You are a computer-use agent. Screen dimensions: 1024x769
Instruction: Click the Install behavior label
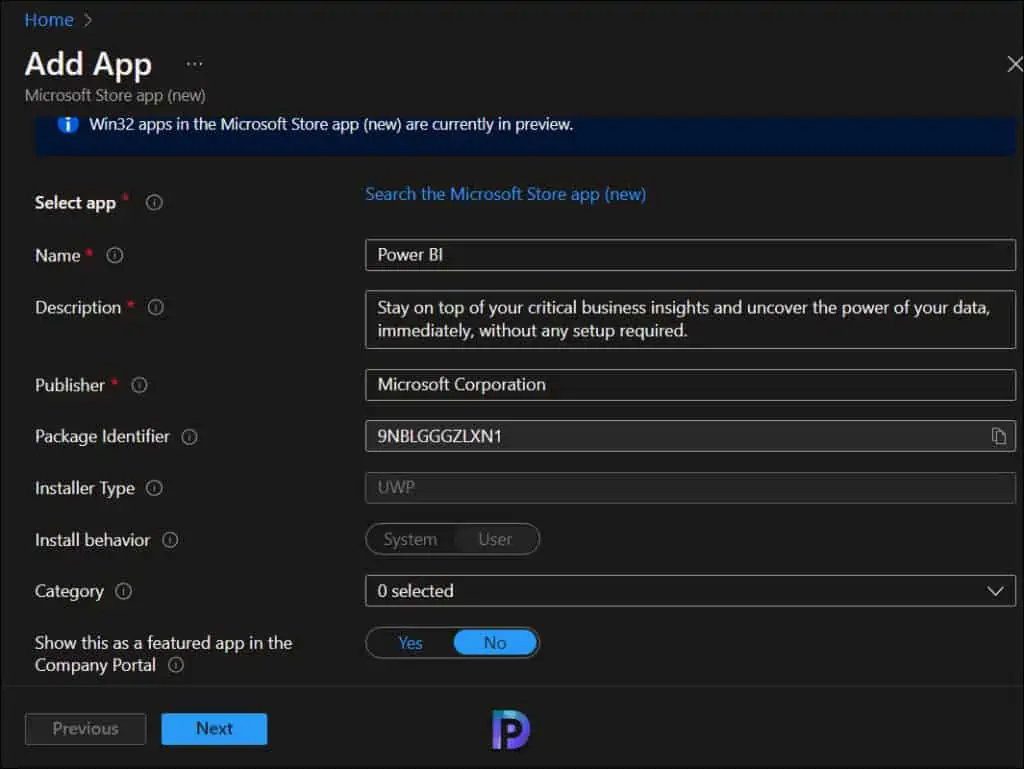[x=92, y=540]
